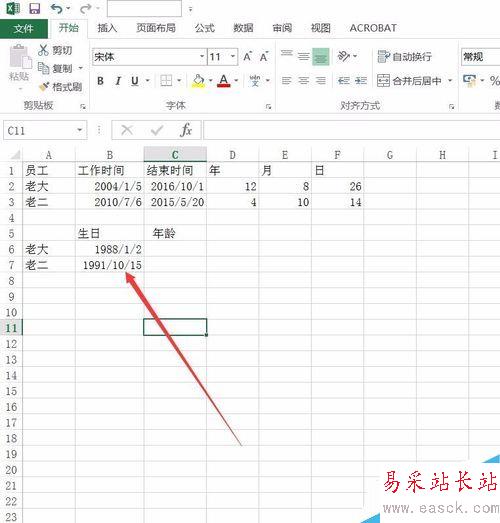Switch to the 数据 ribbon tab
The height and width of the screenshot is (523, 500).
243,28
